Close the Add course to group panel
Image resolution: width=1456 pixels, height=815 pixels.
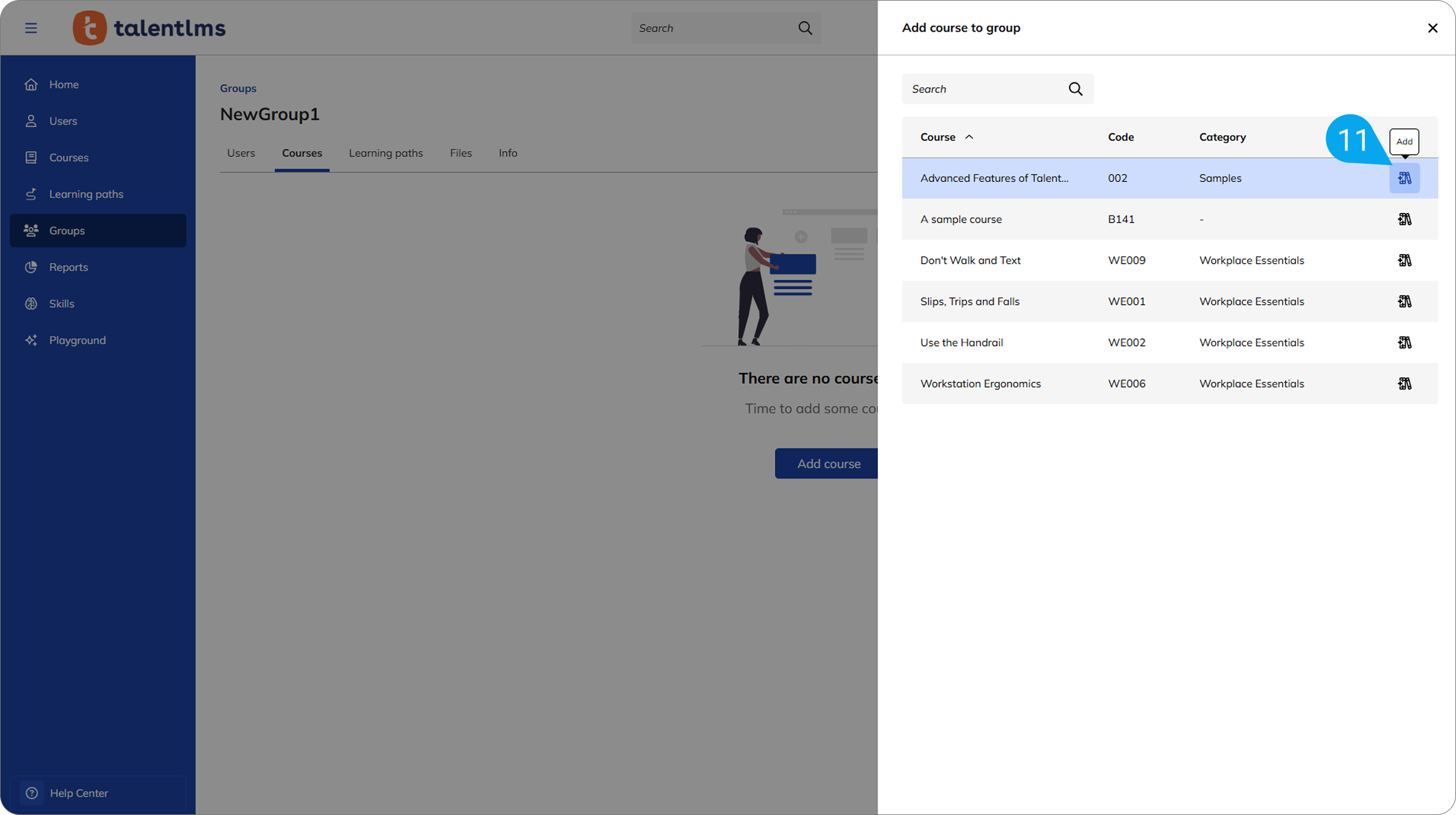(1433, 28)
